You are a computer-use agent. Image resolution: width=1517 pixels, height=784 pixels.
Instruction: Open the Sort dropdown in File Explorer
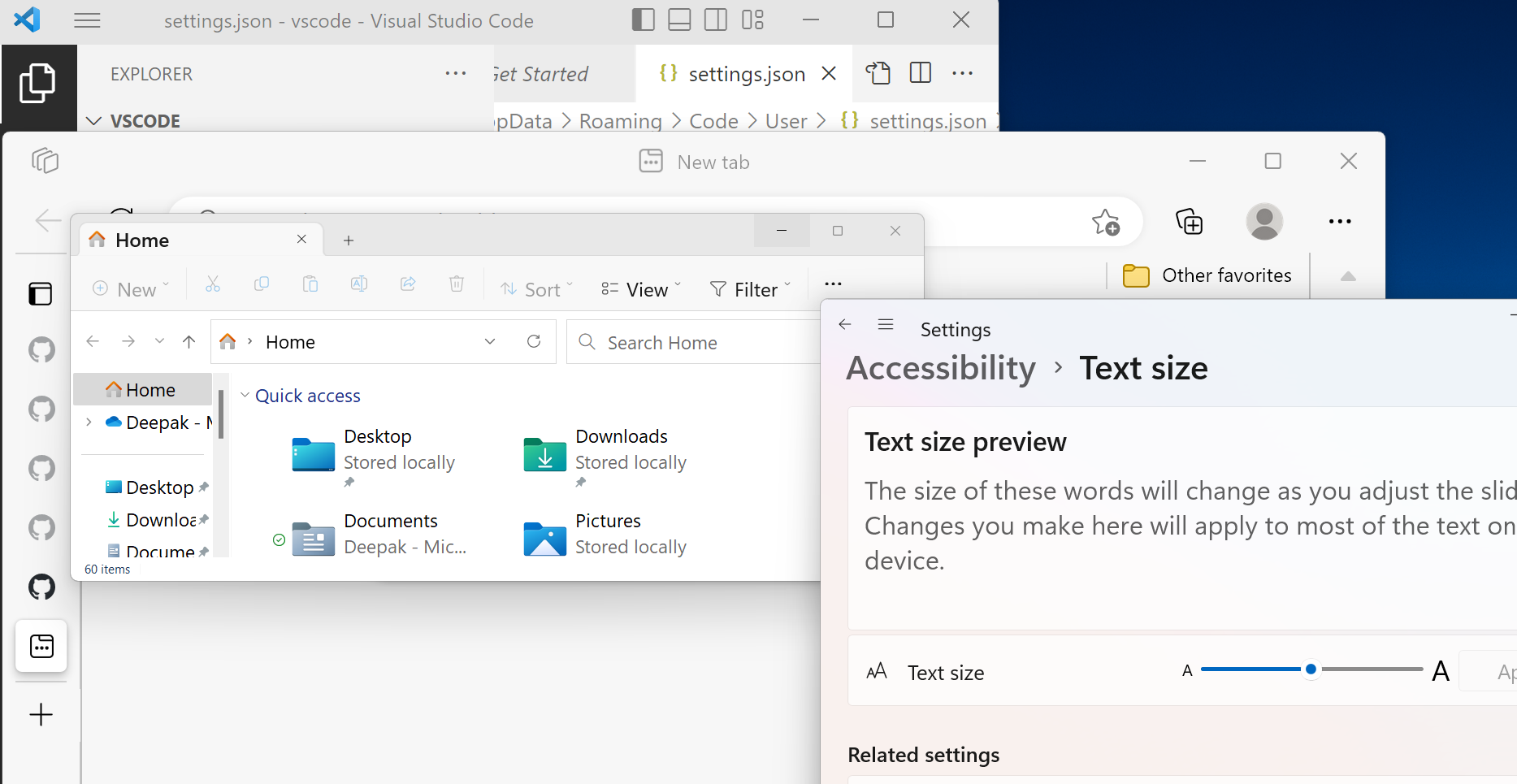tap(537, 289)
